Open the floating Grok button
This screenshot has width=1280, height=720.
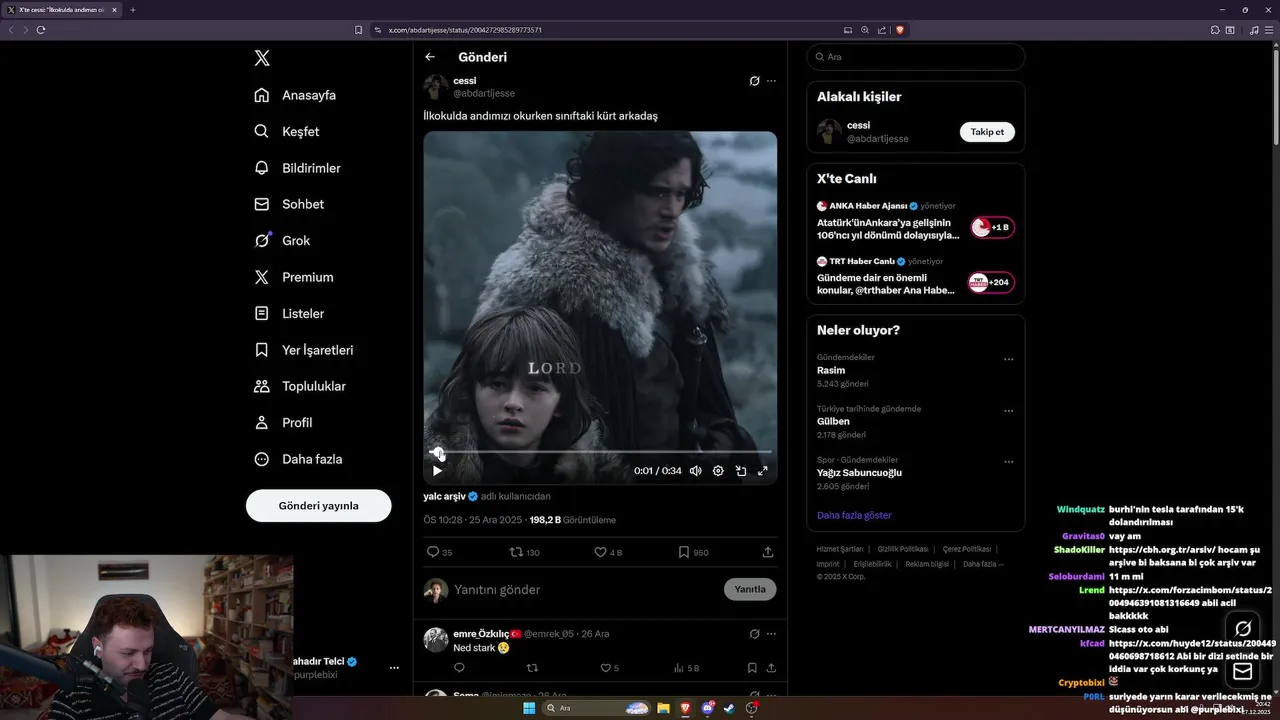click(x=1243, y=629)
